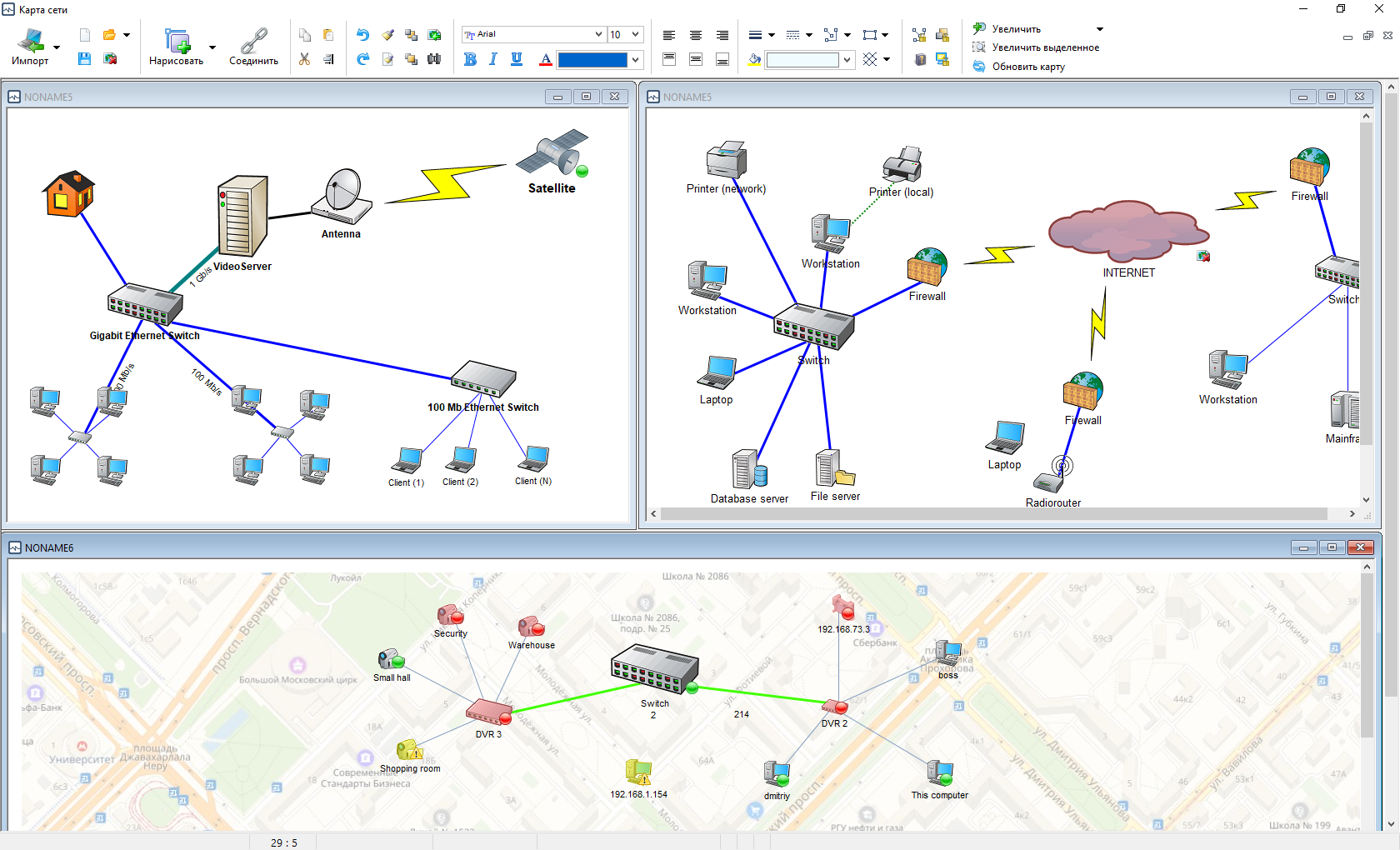The image size is (1400, 850).
Task: Click Обновить карту (refresh map) button
Action: point(1028,67)
